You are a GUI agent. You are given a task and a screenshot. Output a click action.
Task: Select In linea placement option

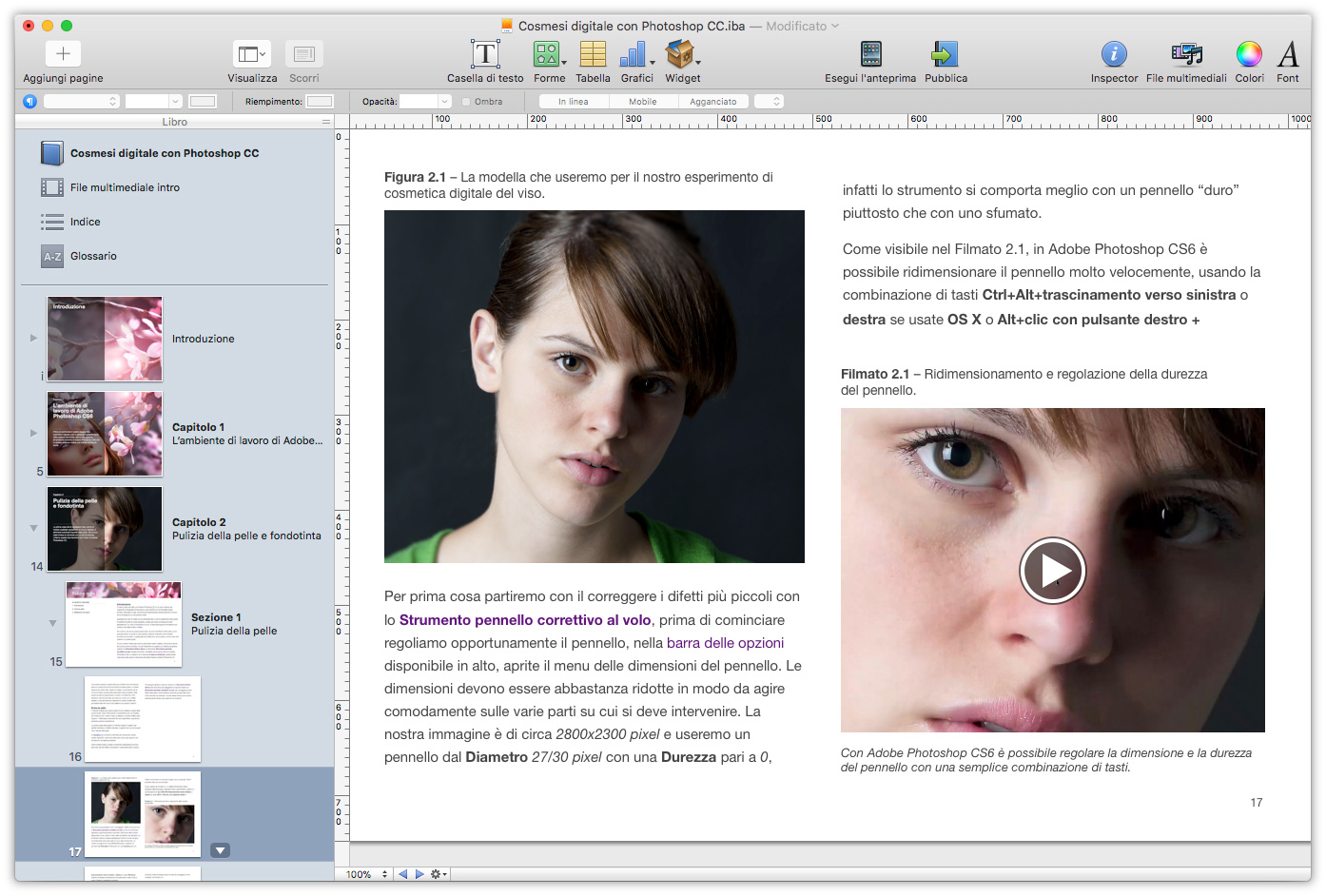pos(574,101)
